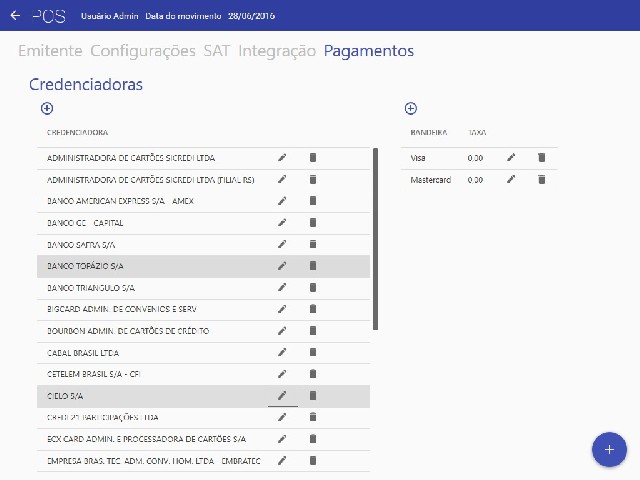Edit BANCO TRIANGULO S/A entry
This screenshot has width=640, height=480.
click(282, 287)
